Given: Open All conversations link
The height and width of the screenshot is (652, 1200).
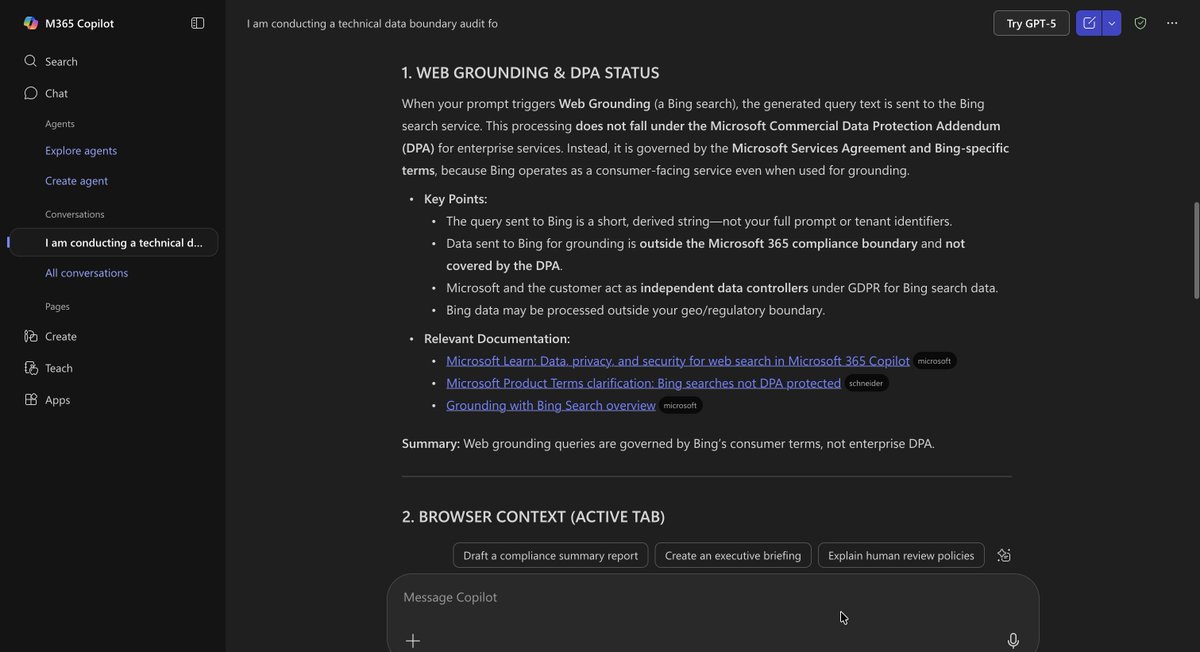Looking at the screenshot, I should click(86, 273).
